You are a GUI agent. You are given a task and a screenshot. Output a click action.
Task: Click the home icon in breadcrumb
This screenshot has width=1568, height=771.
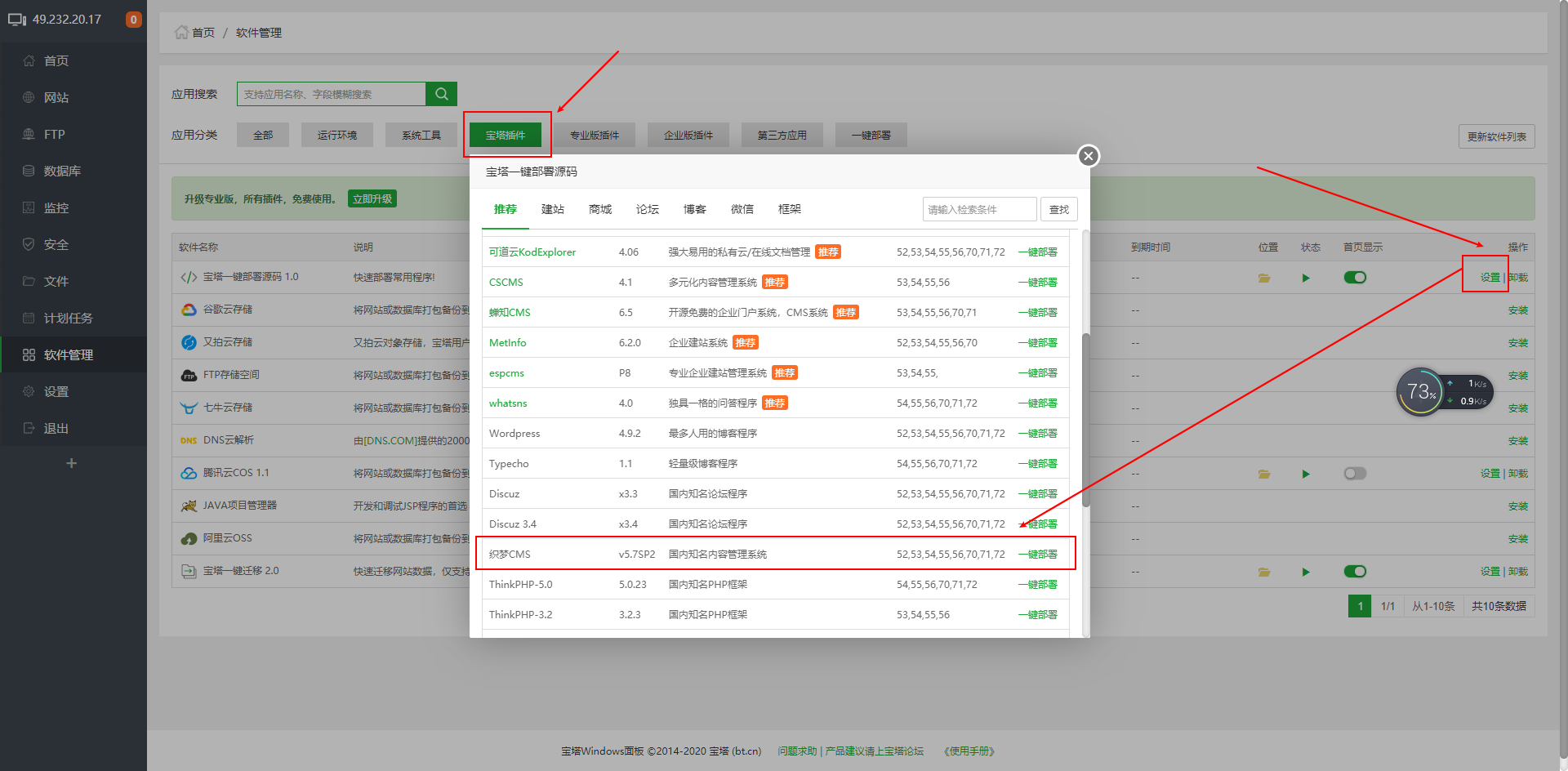tap(181, 33)
